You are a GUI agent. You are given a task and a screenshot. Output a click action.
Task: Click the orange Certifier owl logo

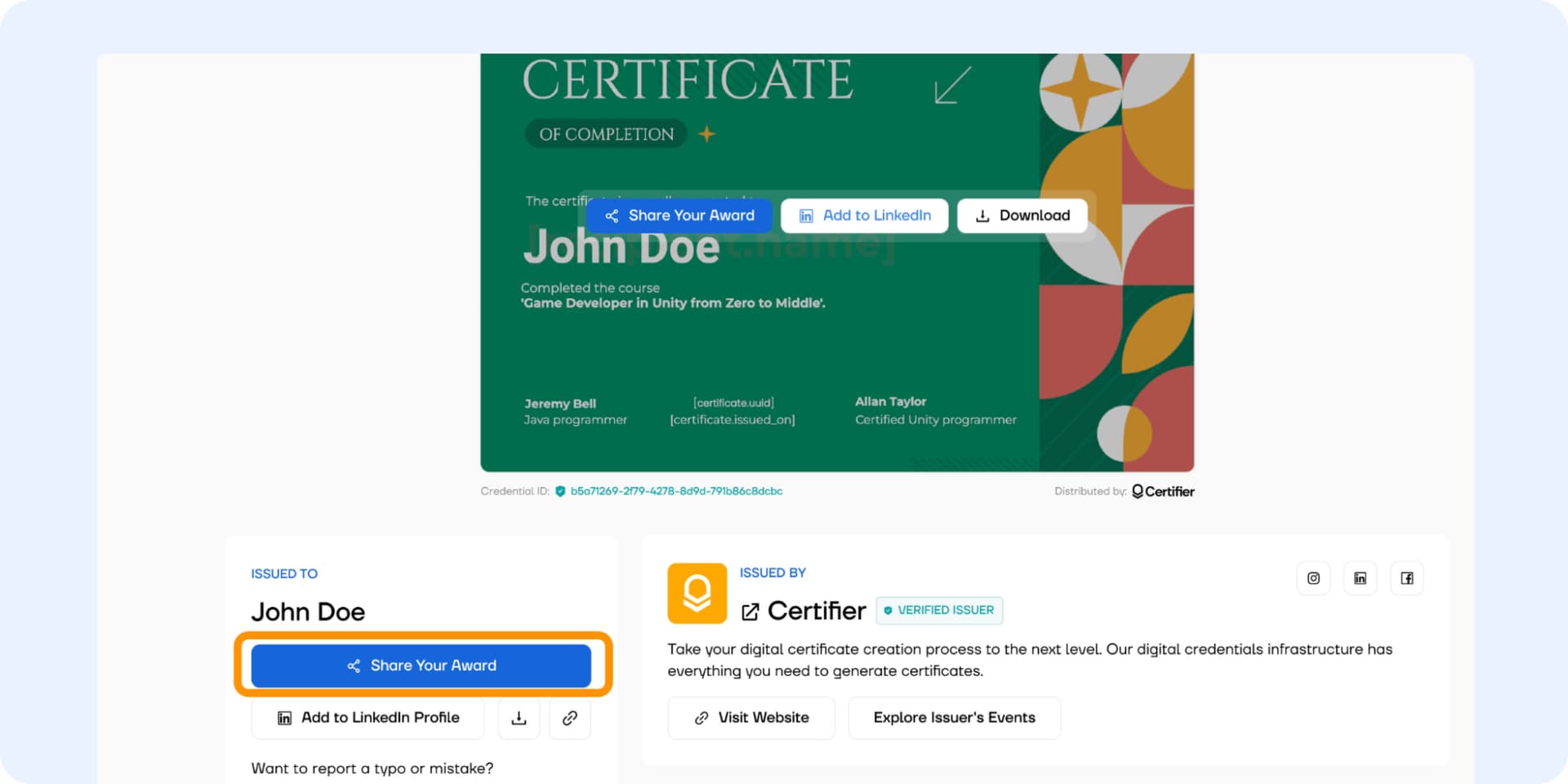(x=697, y=594)
